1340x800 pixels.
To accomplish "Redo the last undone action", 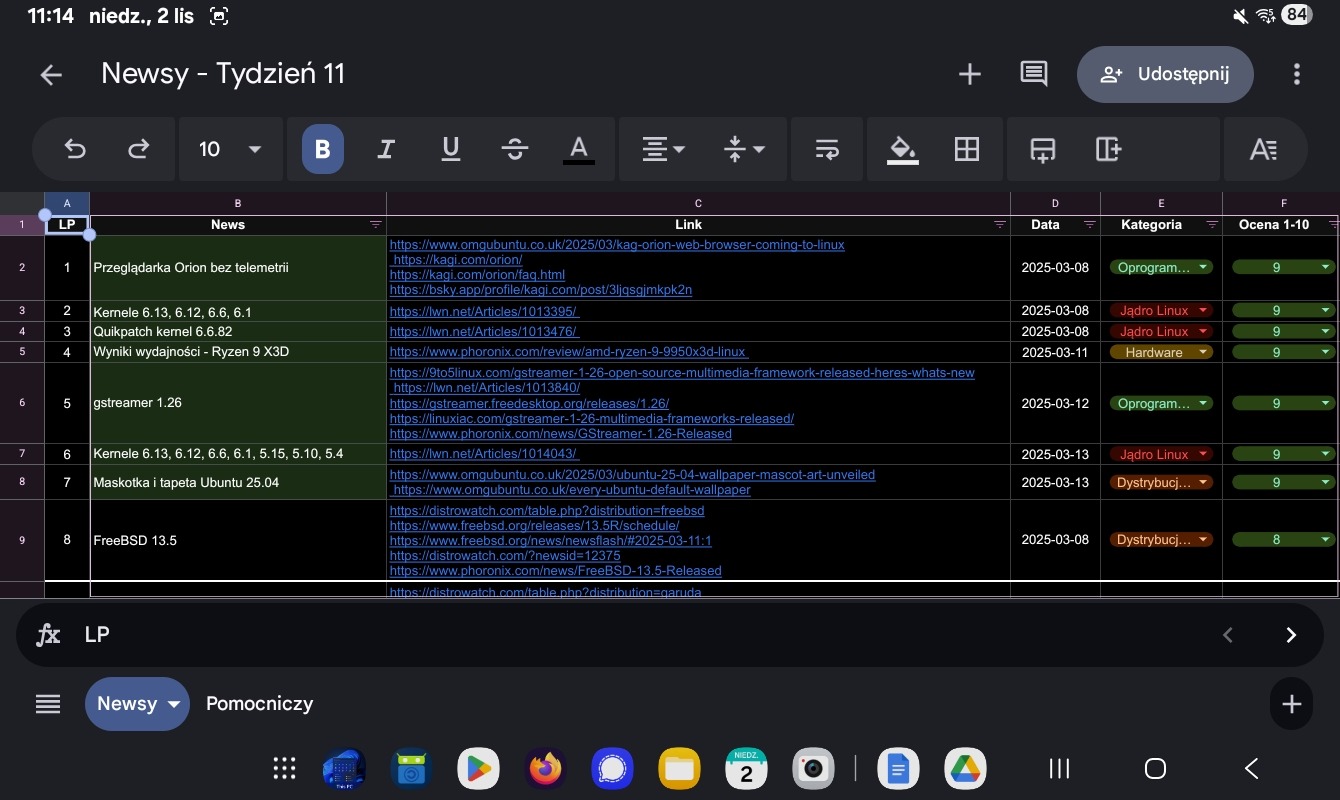I will click(x=138, y=149).
